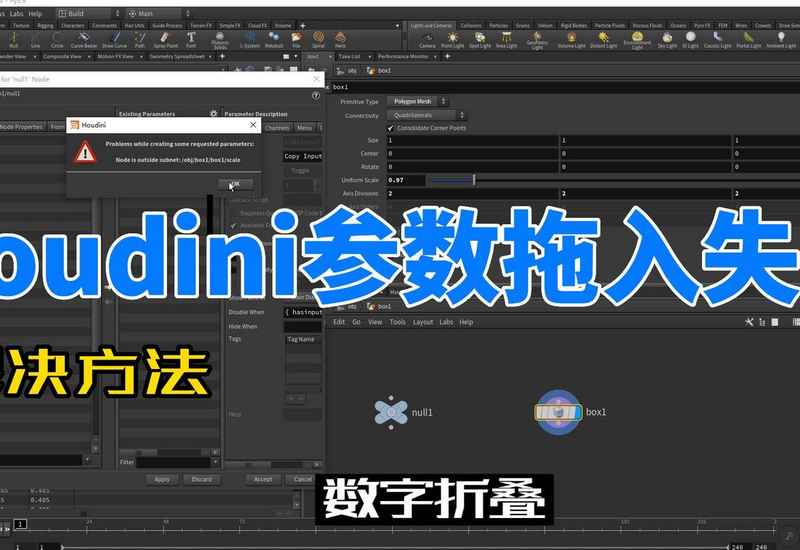Open the Build desktop dropdown
The image size is (800, 550).
point(100,14)
